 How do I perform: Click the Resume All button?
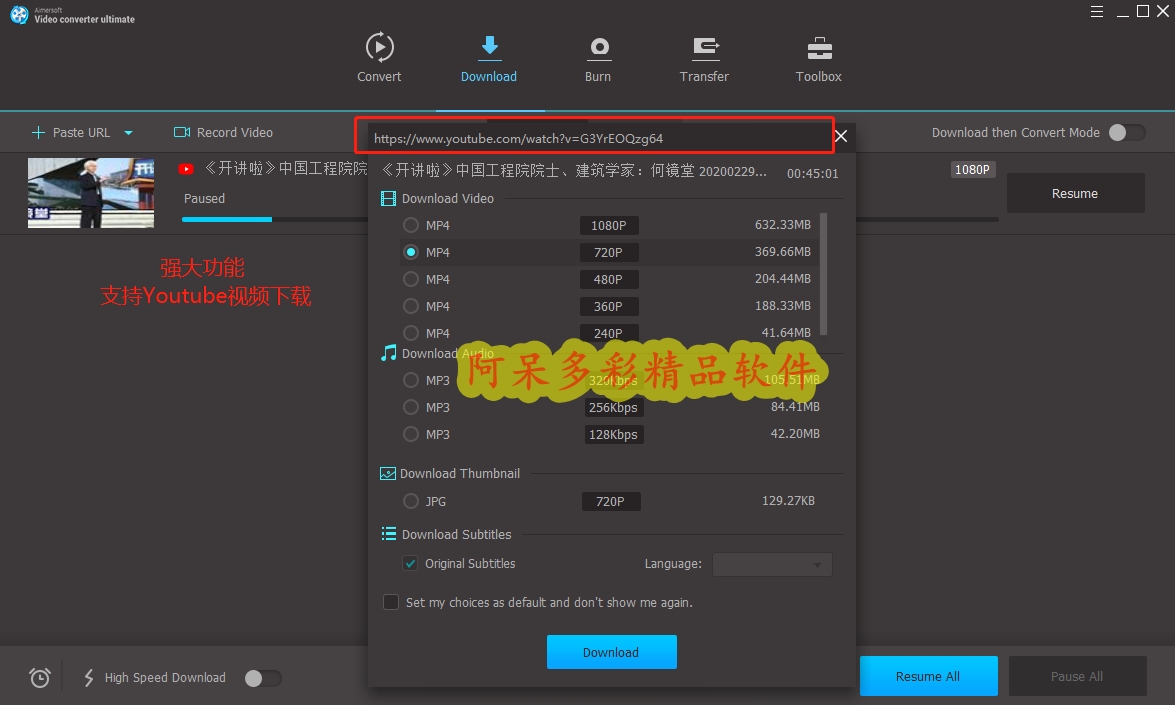coord(928,676)
